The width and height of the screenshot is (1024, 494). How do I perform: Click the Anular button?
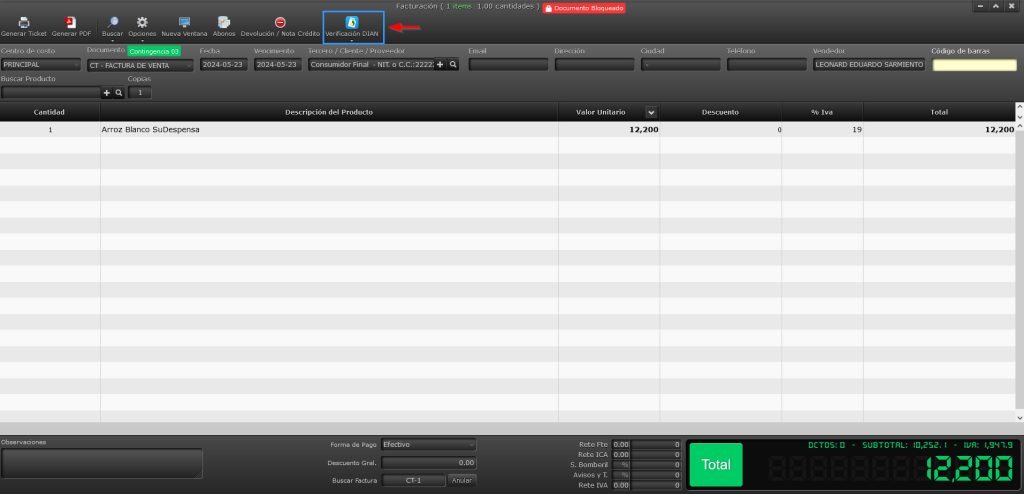tap(461, 480)
